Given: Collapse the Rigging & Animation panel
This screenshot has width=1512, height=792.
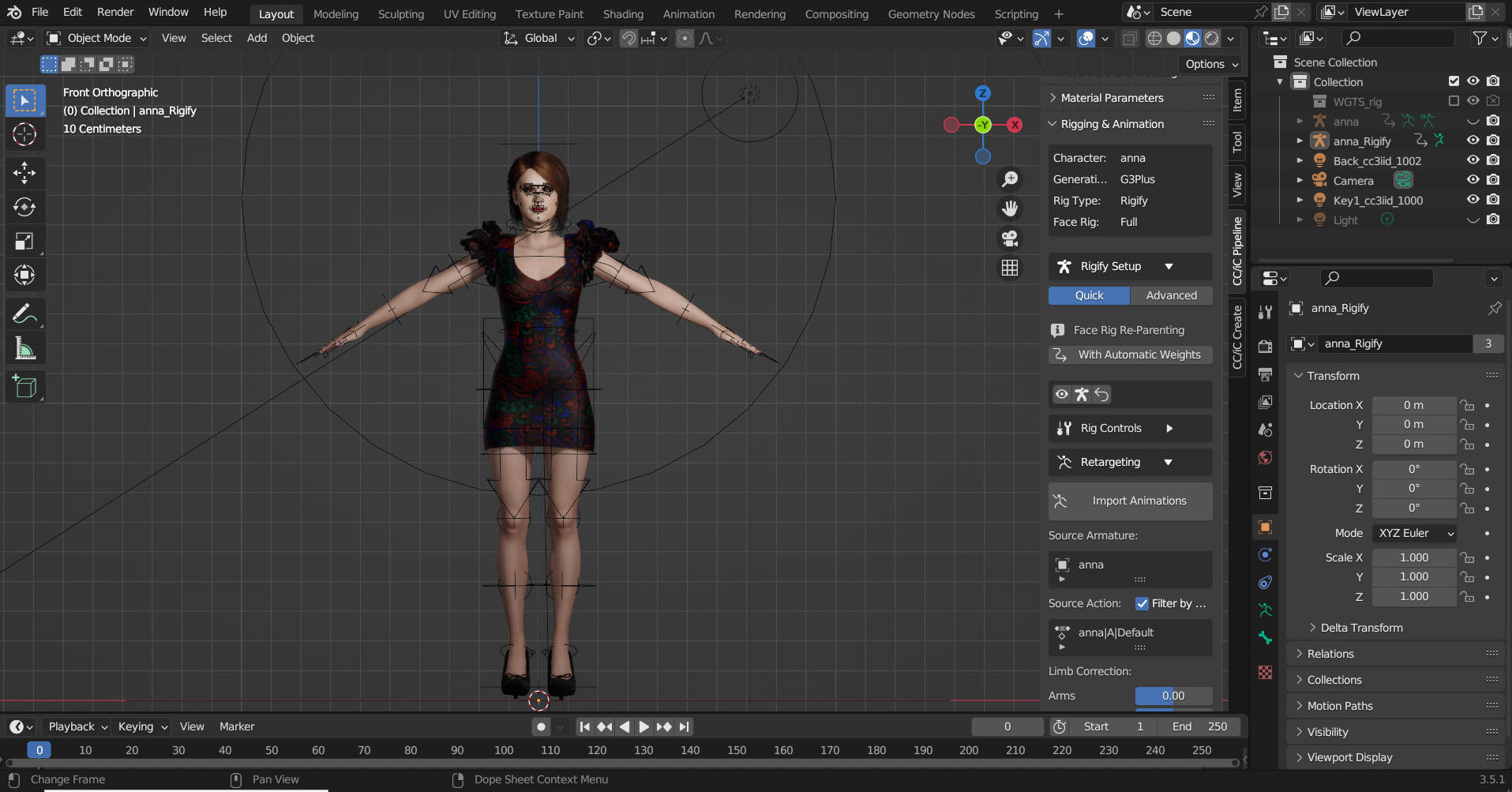Looking at the screenshot, I should pos(1112,124).
